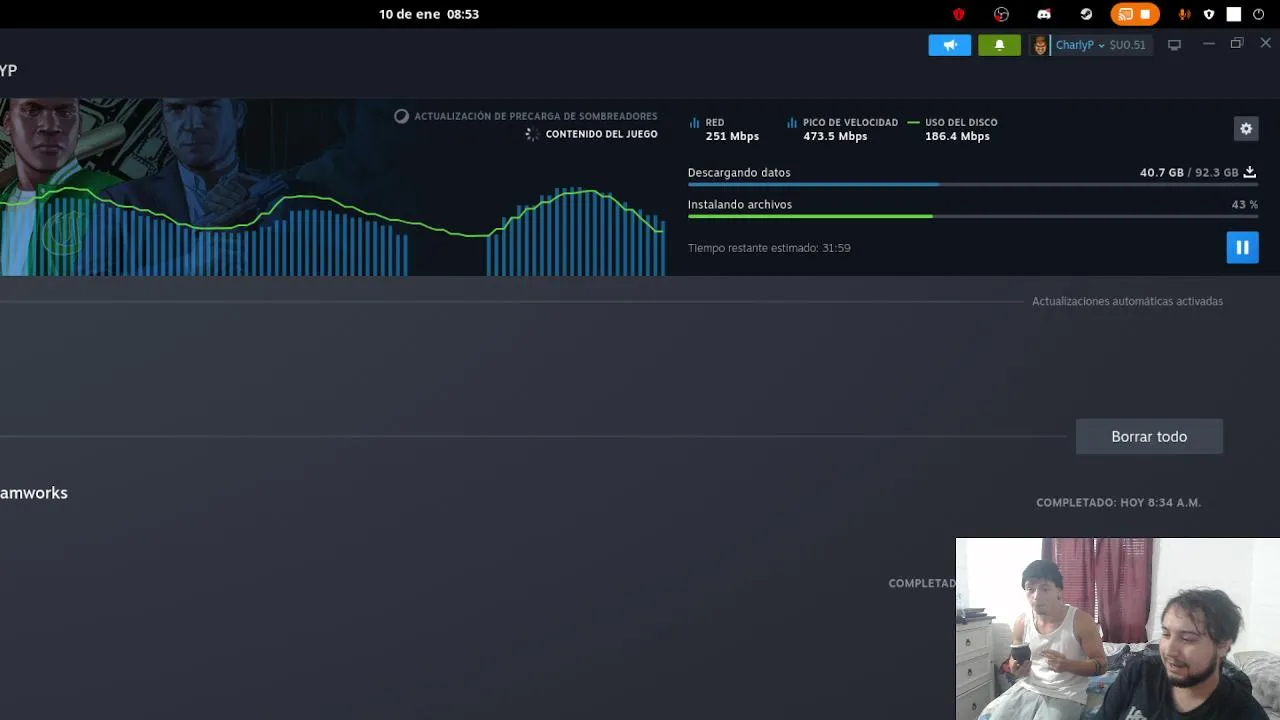Screen dimensions: 1280x720
Task: Click the 43 % installation percentage
Action: pyautogui.click(x=1245, y=204)
